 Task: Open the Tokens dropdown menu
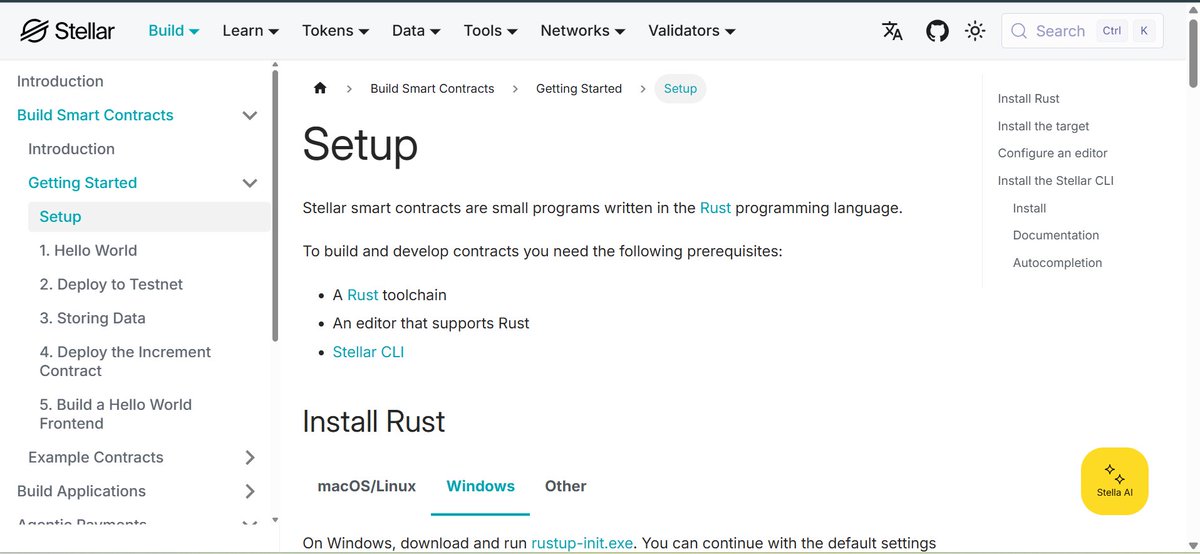[x=336, y=31]
